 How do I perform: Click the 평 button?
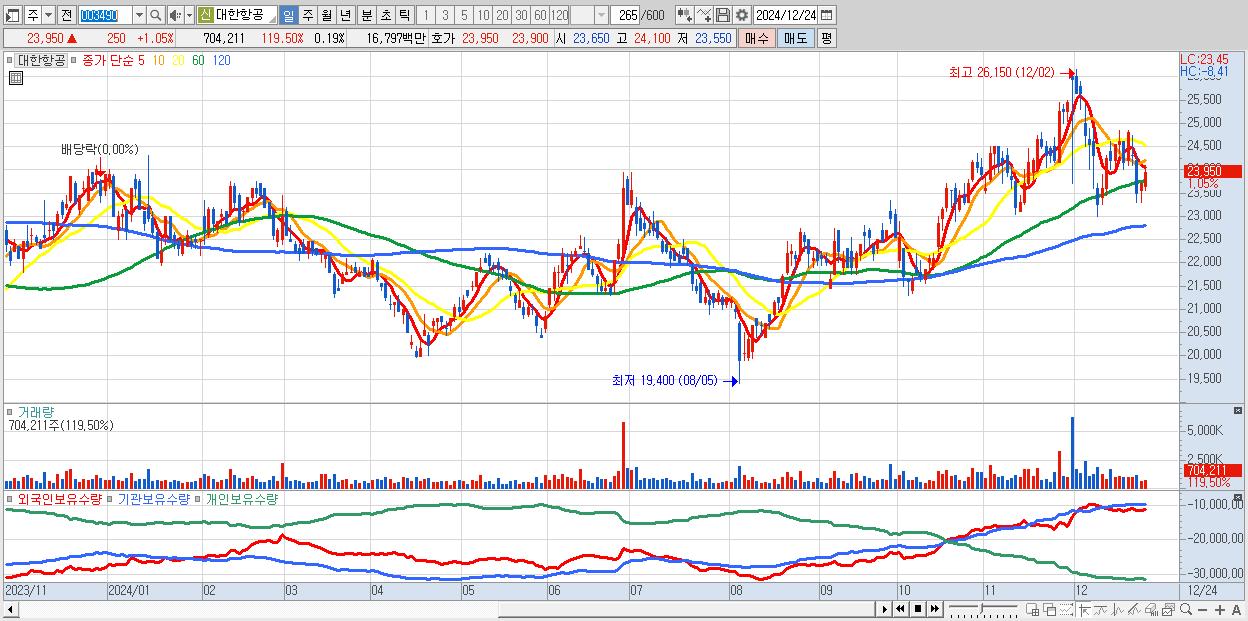(826, 38)
